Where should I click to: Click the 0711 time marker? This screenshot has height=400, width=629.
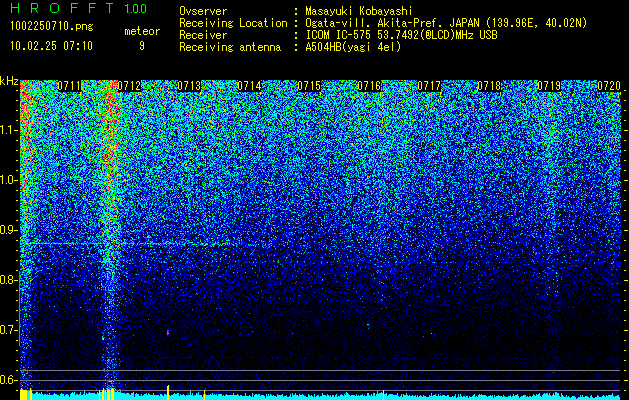tap(69, 86)
